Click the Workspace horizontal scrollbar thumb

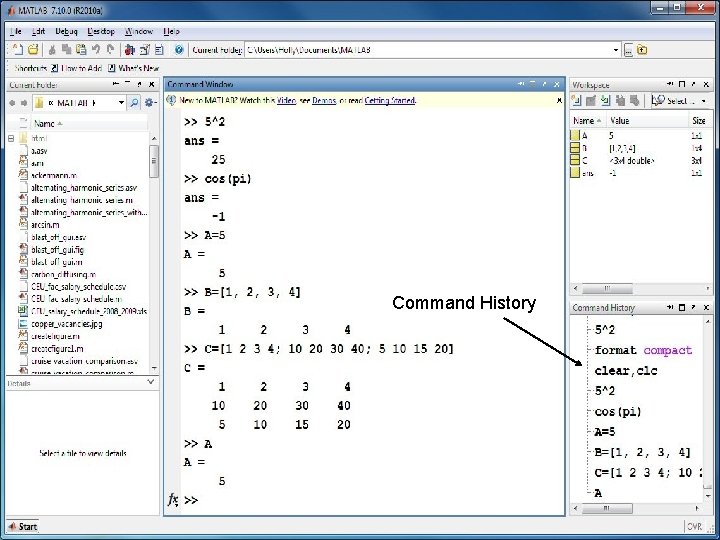click(x=607, y=288)
